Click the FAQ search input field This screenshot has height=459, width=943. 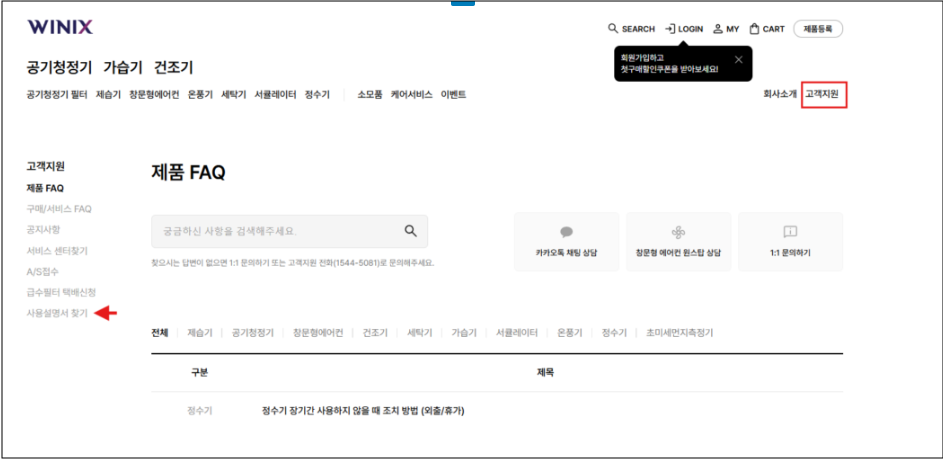(289, 231)
